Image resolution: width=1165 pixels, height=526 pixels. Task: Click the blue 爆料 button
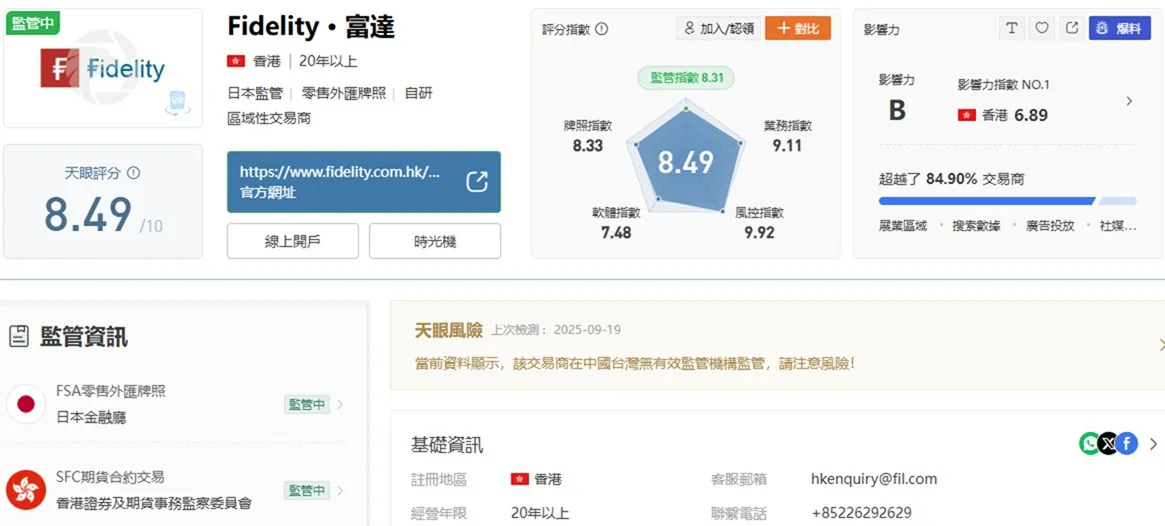[x=1120, y=27]
